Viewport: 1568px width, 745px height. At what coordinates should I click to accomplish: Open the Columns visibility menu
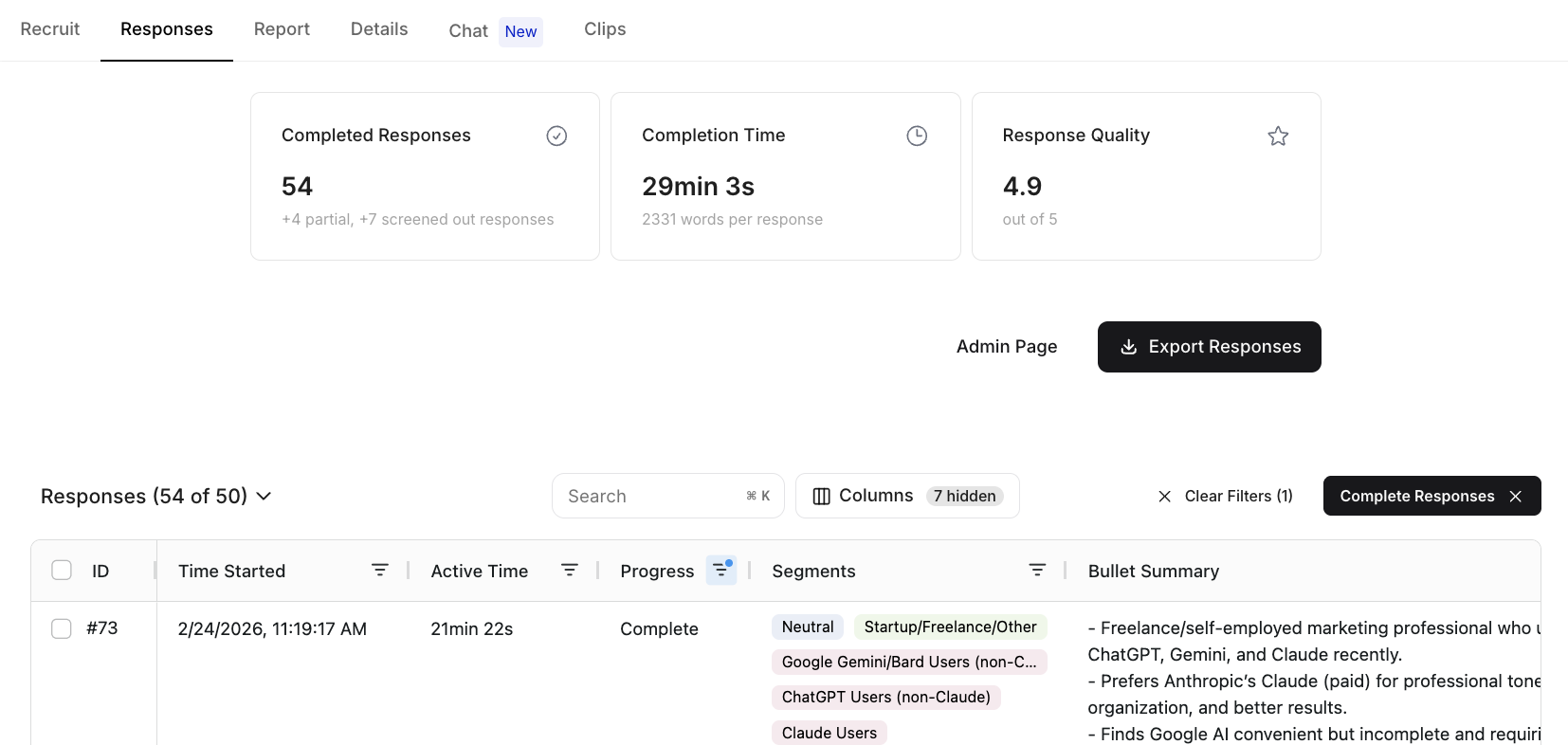(907, 496)
